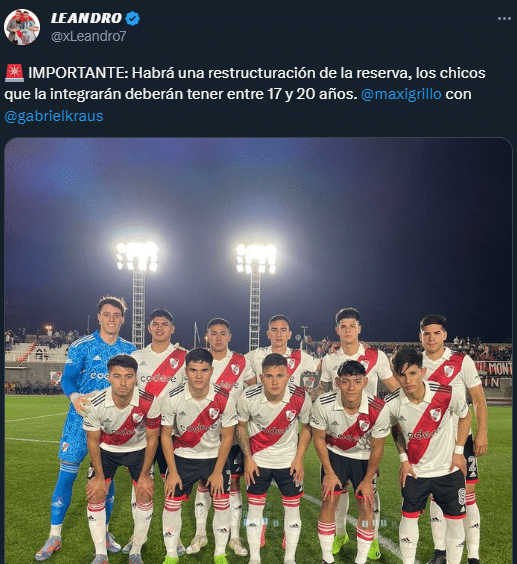Viewport: 517px width, 564px height.
Task: Click the word IMPORTANTE in the tweet
Action: (78, 73)
